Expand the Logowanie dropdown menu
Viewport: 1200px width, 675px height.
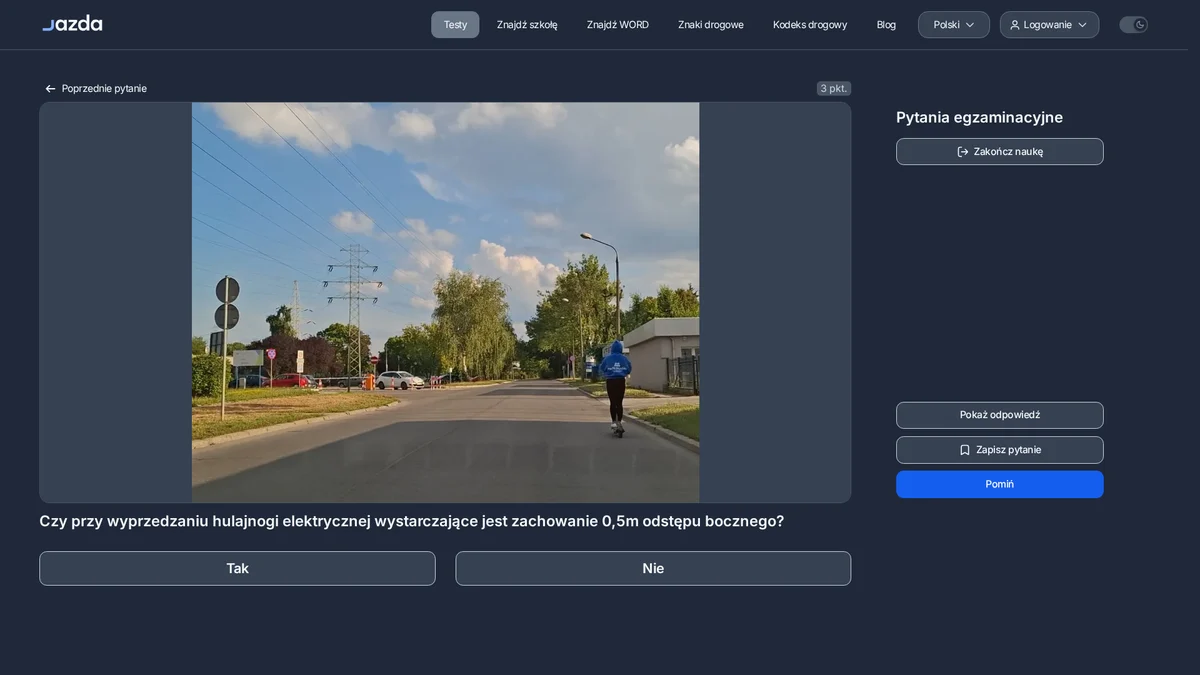(1049, 25)
